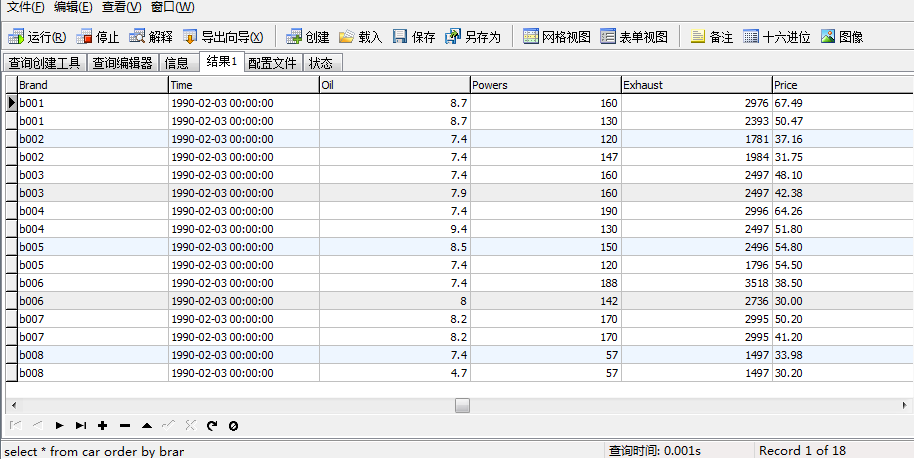Go to previous record arrow
914x459 pixels.
pos(38,426)
